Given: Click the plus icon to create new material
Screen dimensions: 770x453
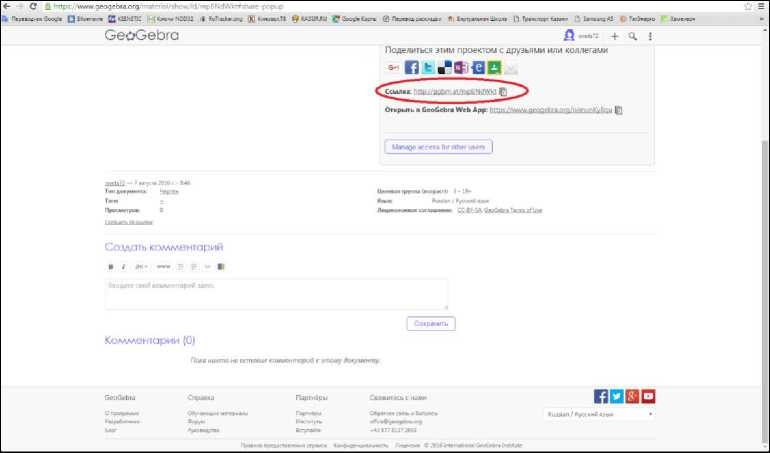Looking at the screenshot, I should (614, 36).
